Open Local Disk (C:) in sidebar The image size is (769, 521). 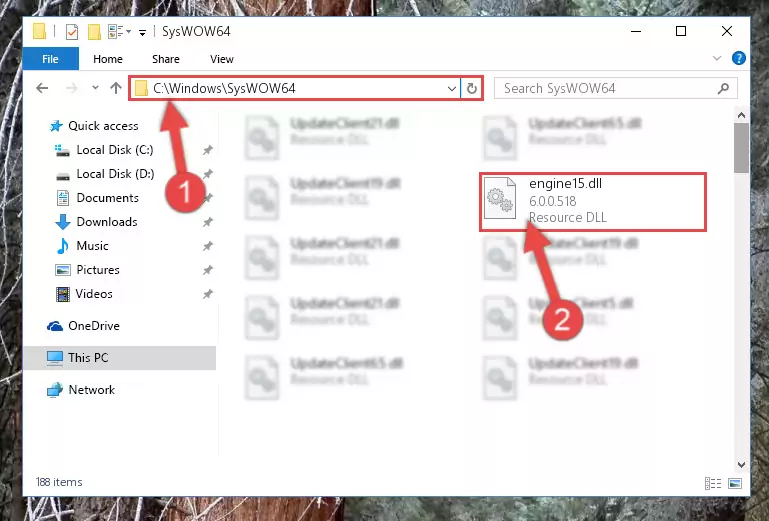click(115, 150)
